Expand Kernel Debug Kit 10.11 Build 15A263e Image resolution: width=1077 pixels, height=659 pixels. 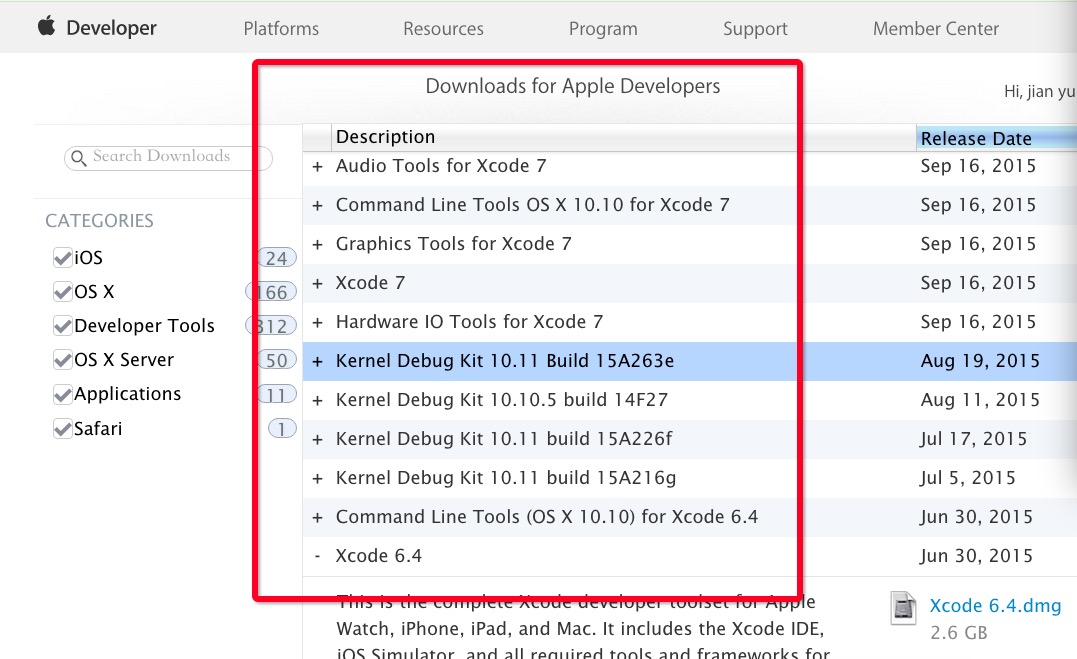point(317,361)
